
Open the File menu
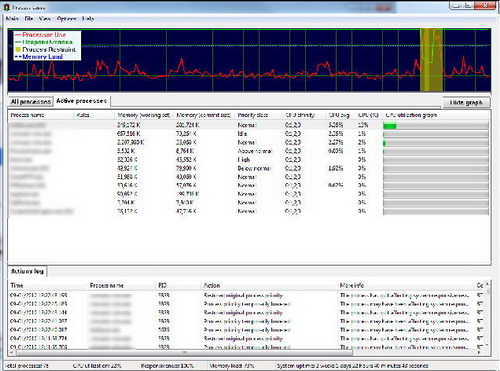tap(29, 19)
